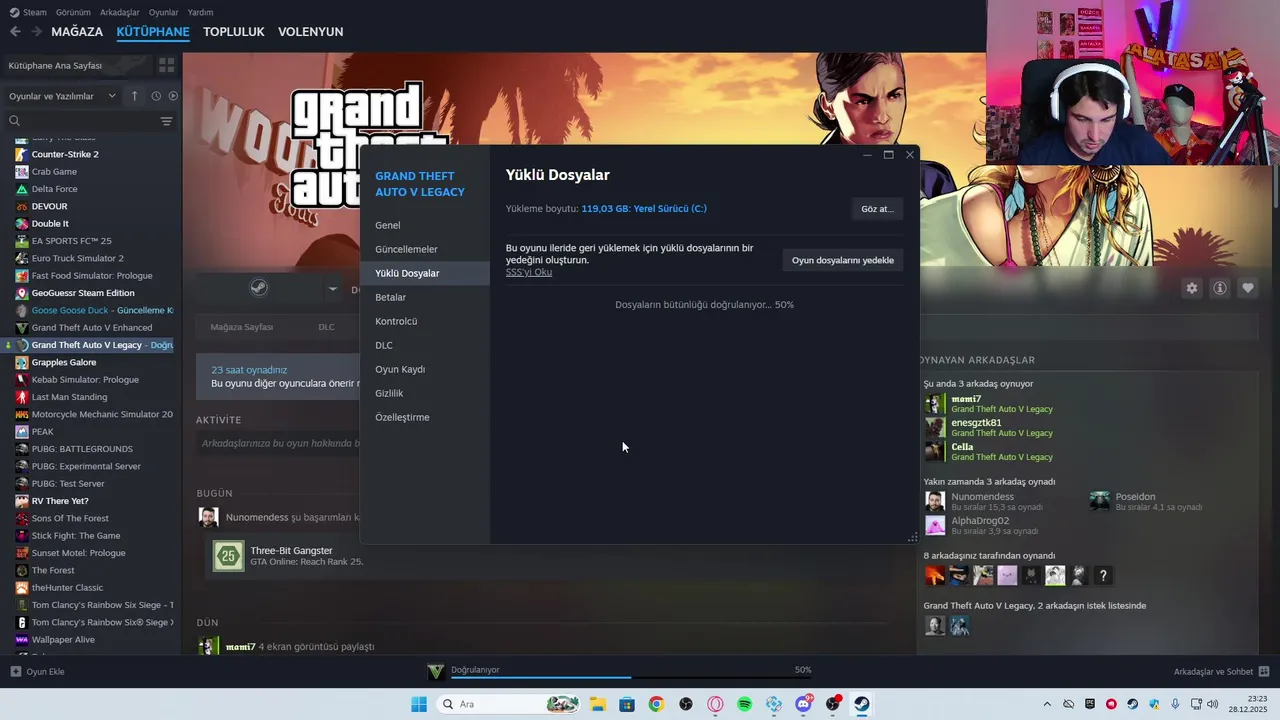Open the Arkadaşlar menu
1280x720 pixels.
point(120,12)
